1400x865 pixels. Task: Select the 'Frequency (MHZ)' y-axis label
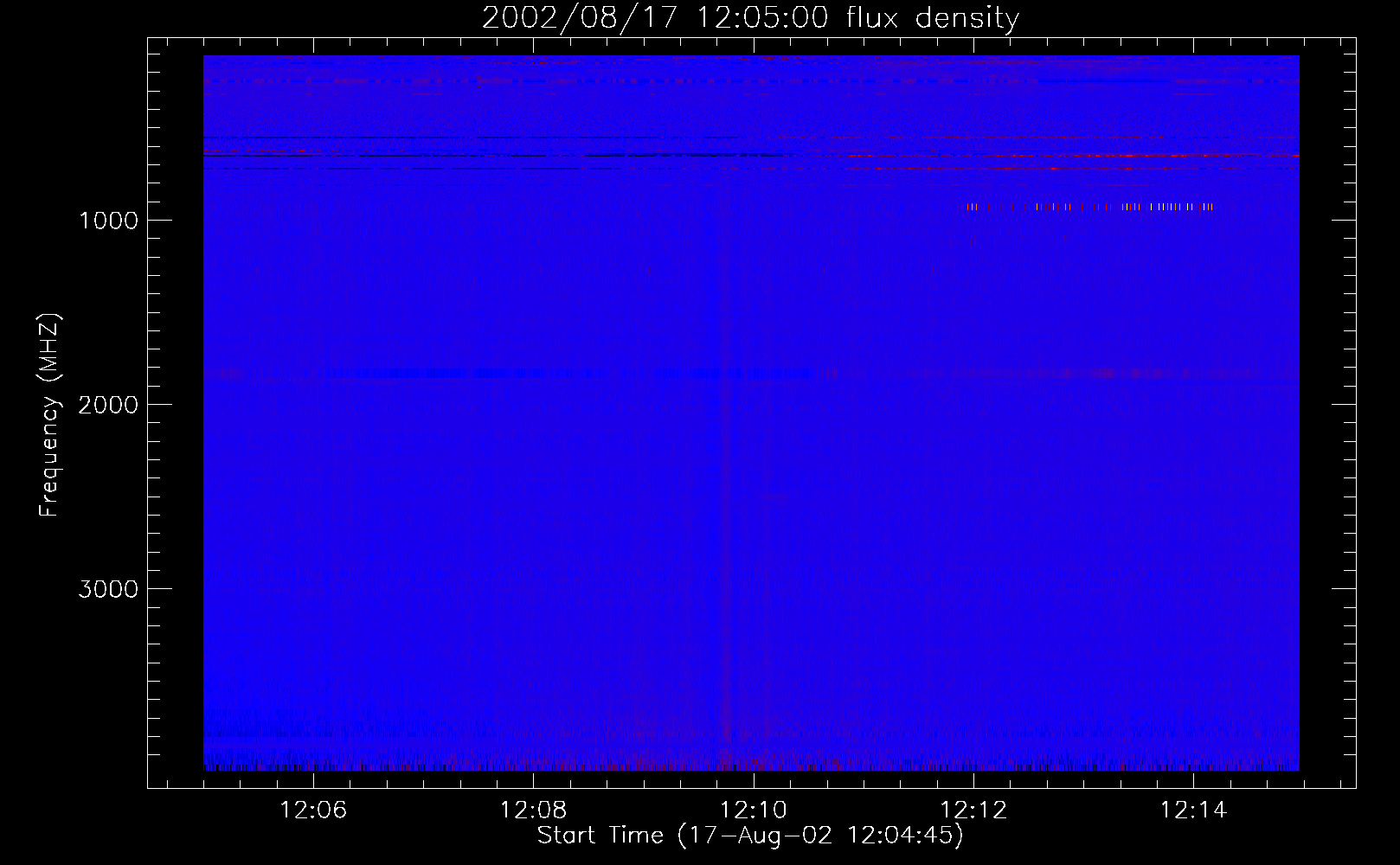tap(49, 415)
